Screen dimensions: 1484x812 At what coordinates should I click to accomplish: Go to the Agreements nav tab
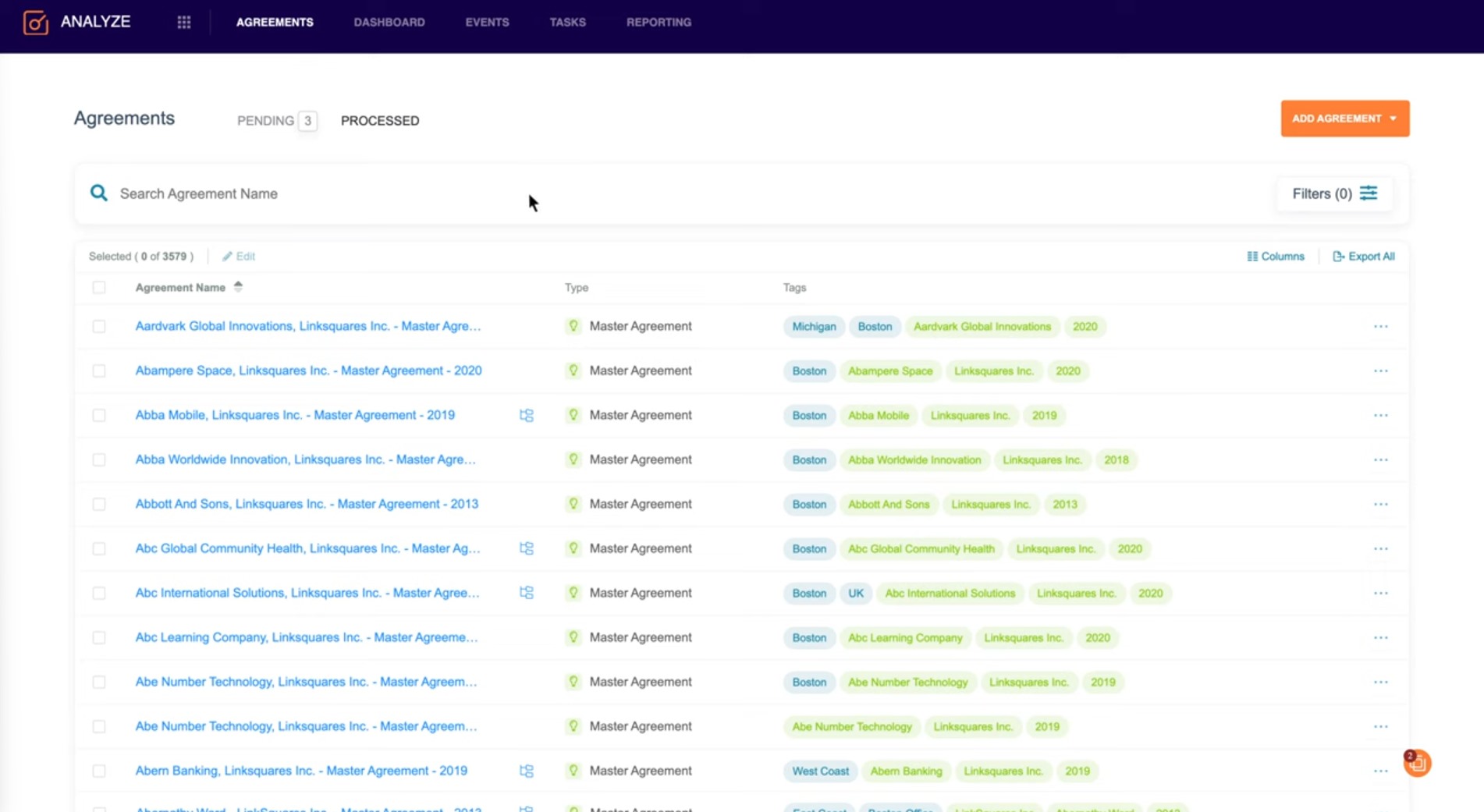click(275, 23)
